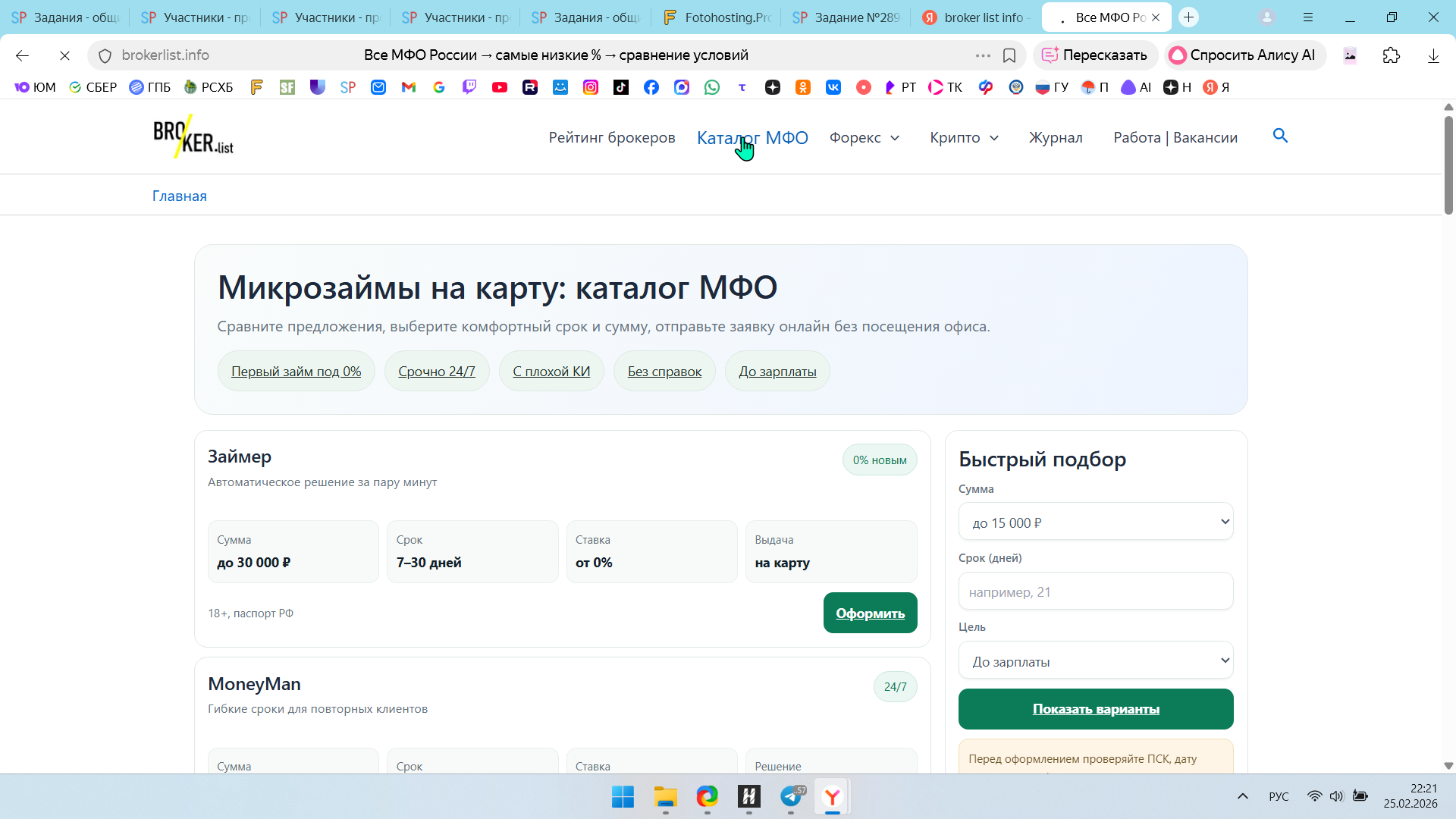Open the Цель dropdown selector
Image resolution: width=1456 pixels, height=819 pixels.
pos(1096,661)
